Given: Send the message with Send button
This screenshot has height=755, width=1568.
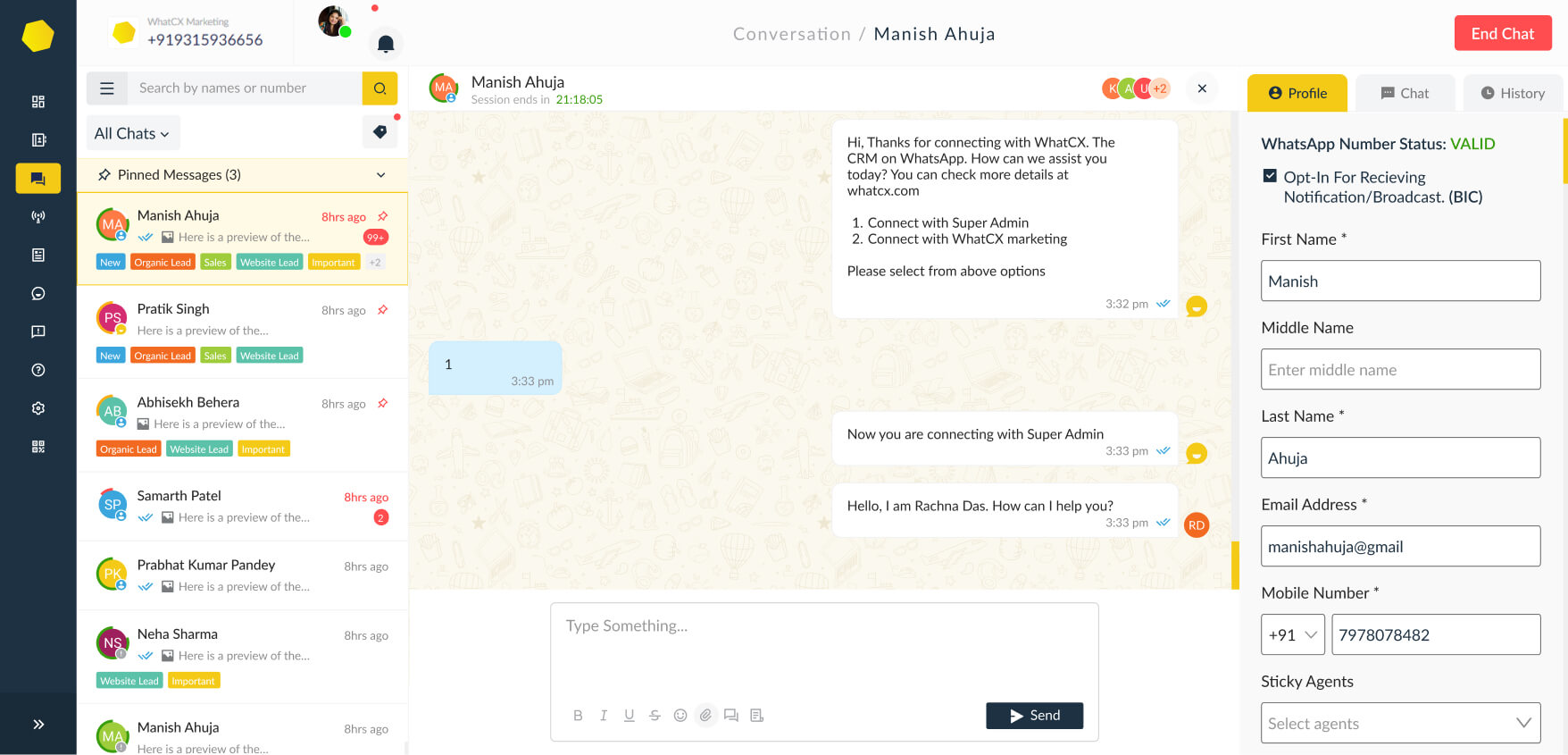Looking at the screenshot, I should [x=1035, y=716].
